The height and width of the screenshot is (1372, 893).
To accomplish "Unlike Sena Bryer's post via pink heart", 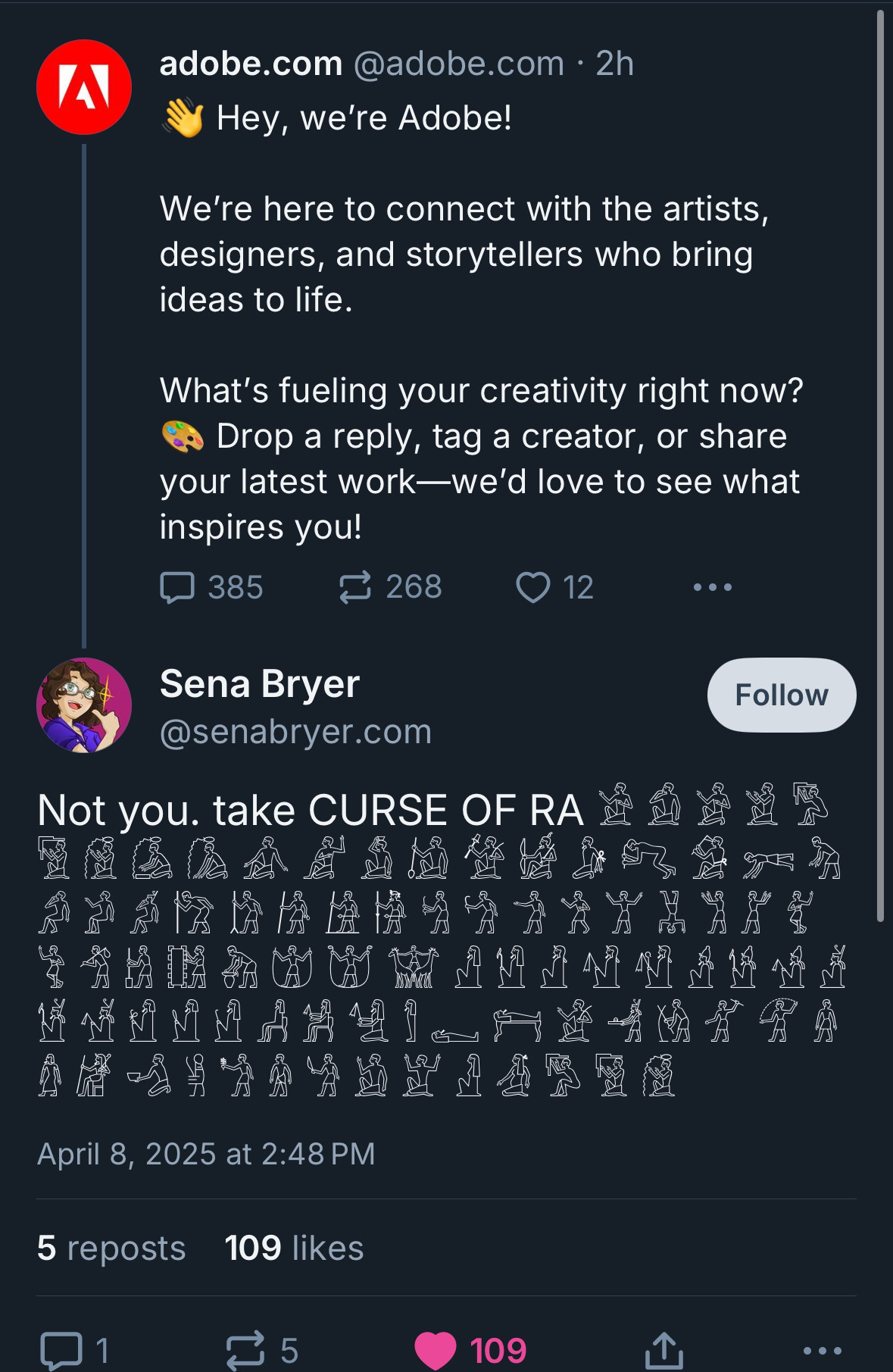I will point(436,1350).
